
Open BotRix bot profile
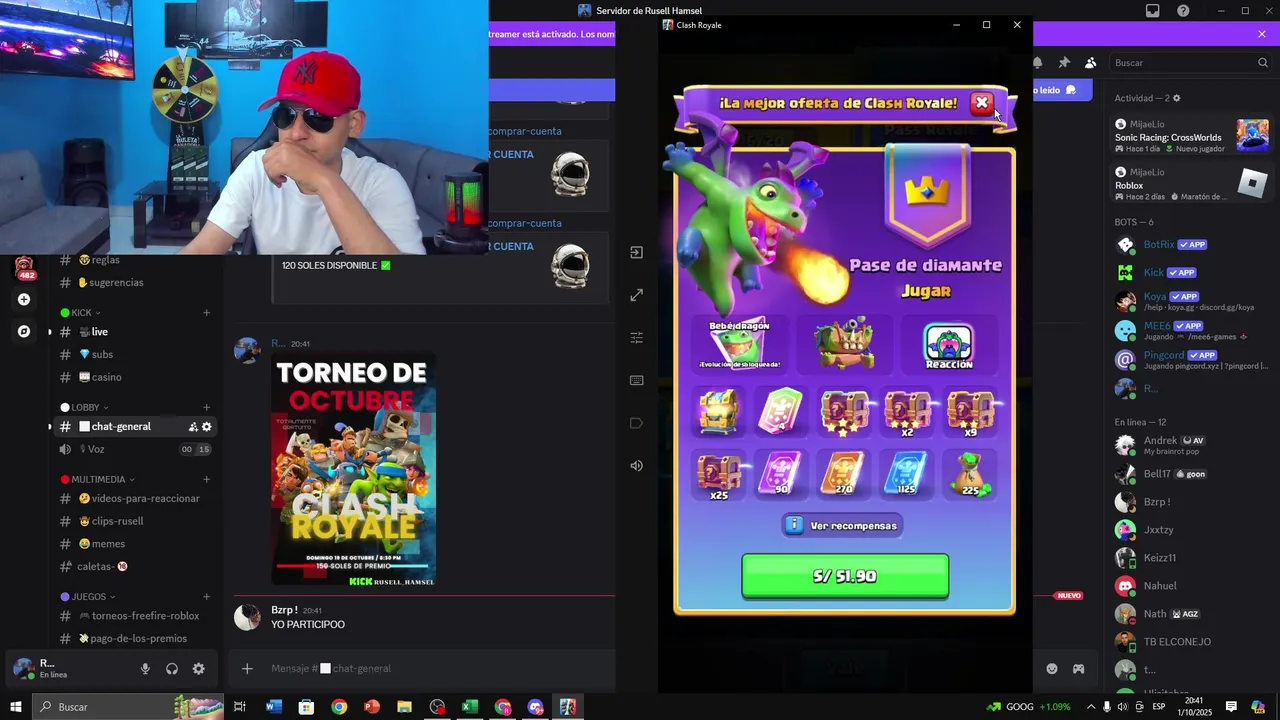click(1192, 244)
